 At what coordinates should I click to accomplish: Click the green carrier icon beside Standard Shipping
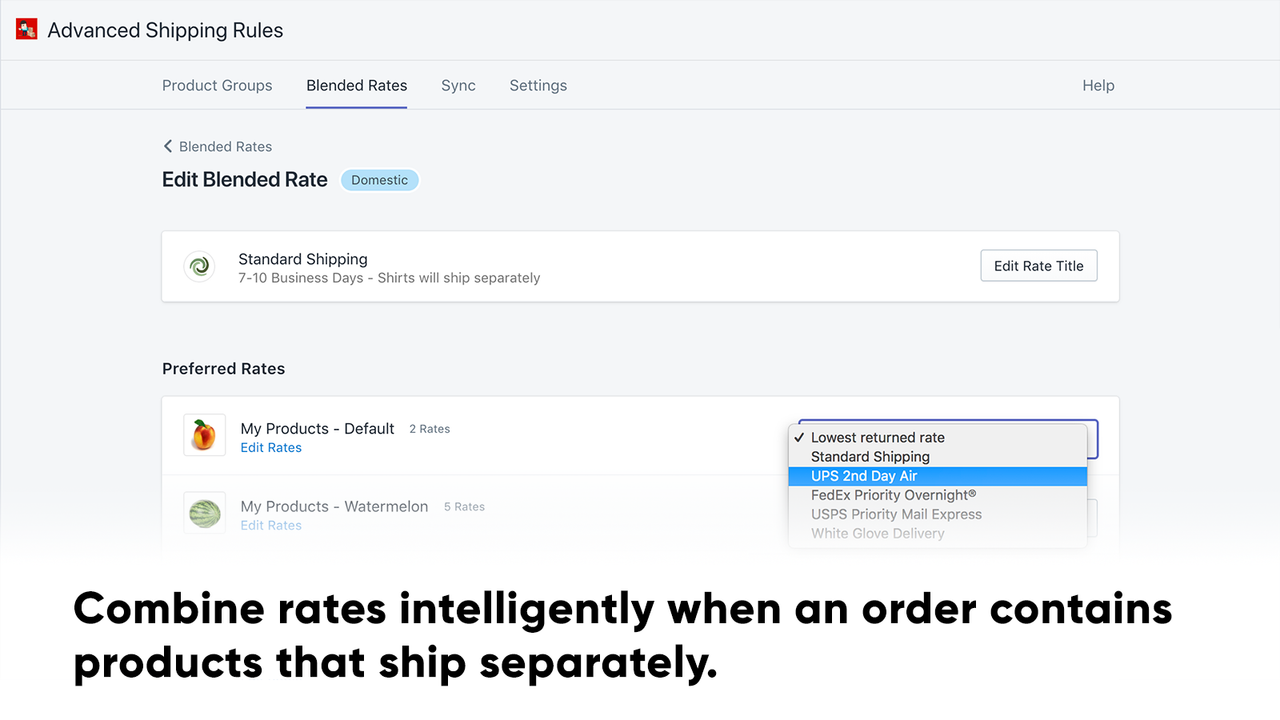[199, 266]
